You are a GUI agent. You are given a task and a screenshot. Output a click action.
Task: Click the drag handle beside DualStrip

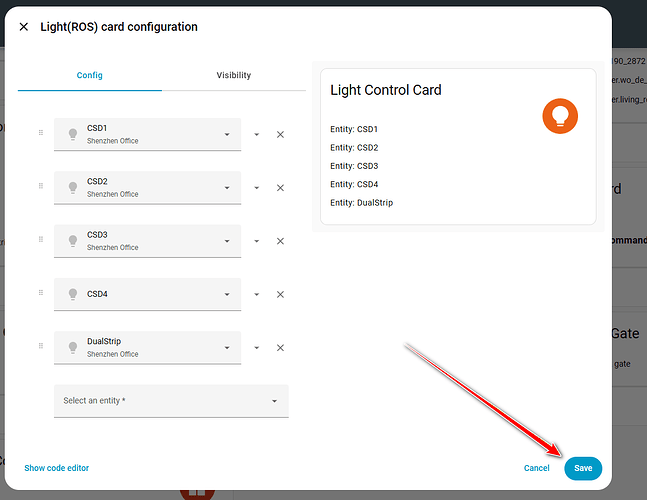tap(41, 346)
